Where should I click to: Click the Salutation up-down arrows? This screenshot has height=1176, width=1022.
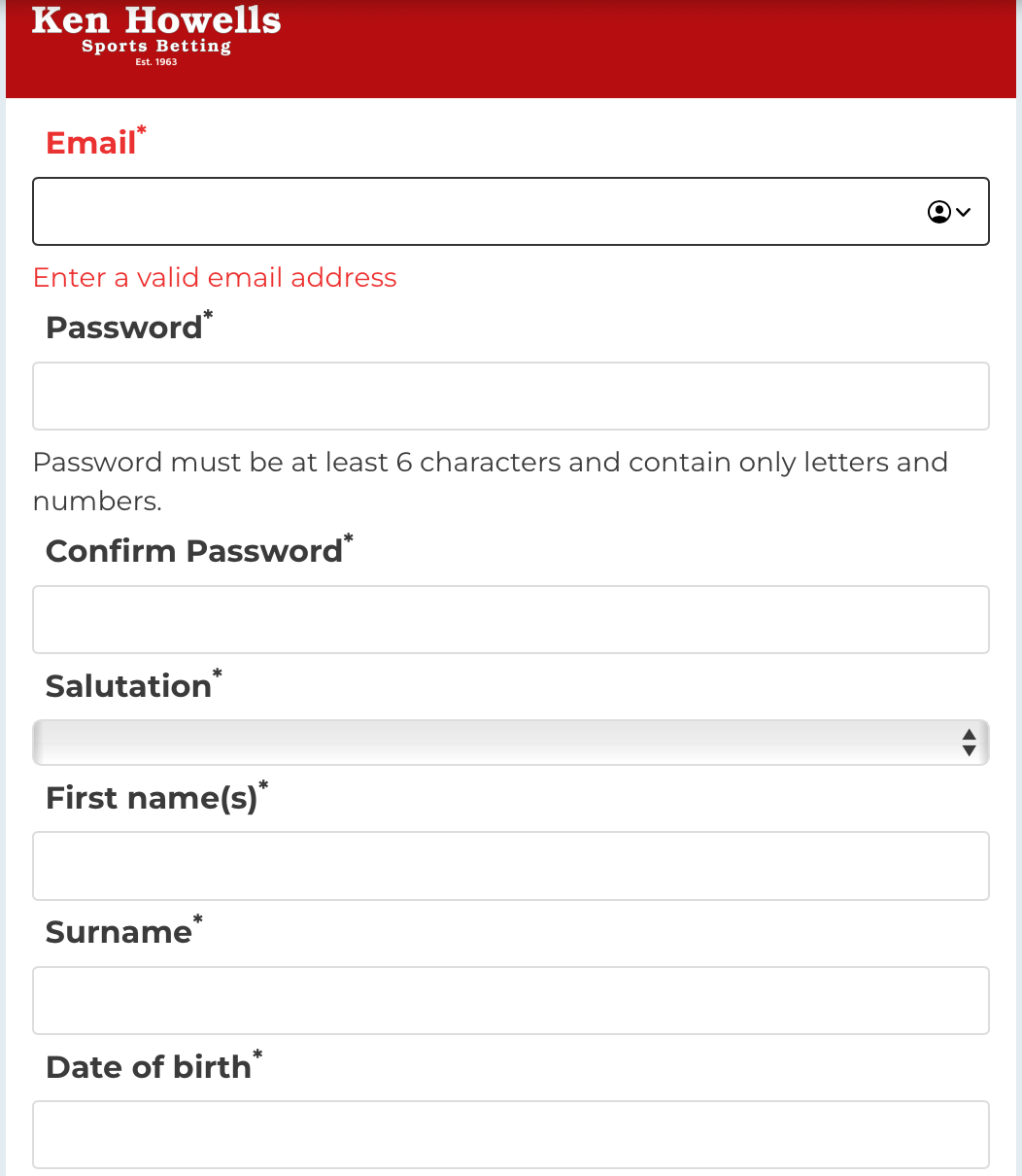(x=969, y=743)
